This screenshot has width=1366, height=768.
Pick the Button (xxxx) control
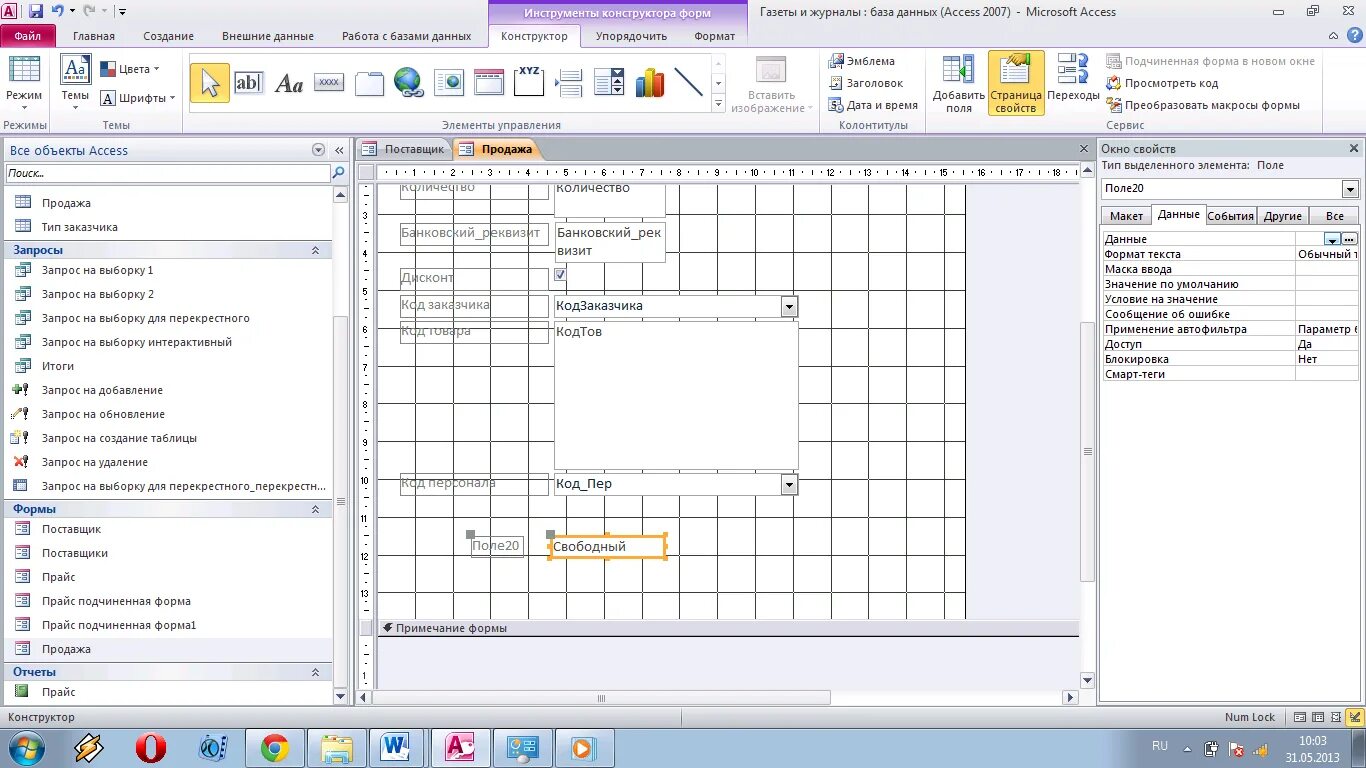tap(329, 83)
